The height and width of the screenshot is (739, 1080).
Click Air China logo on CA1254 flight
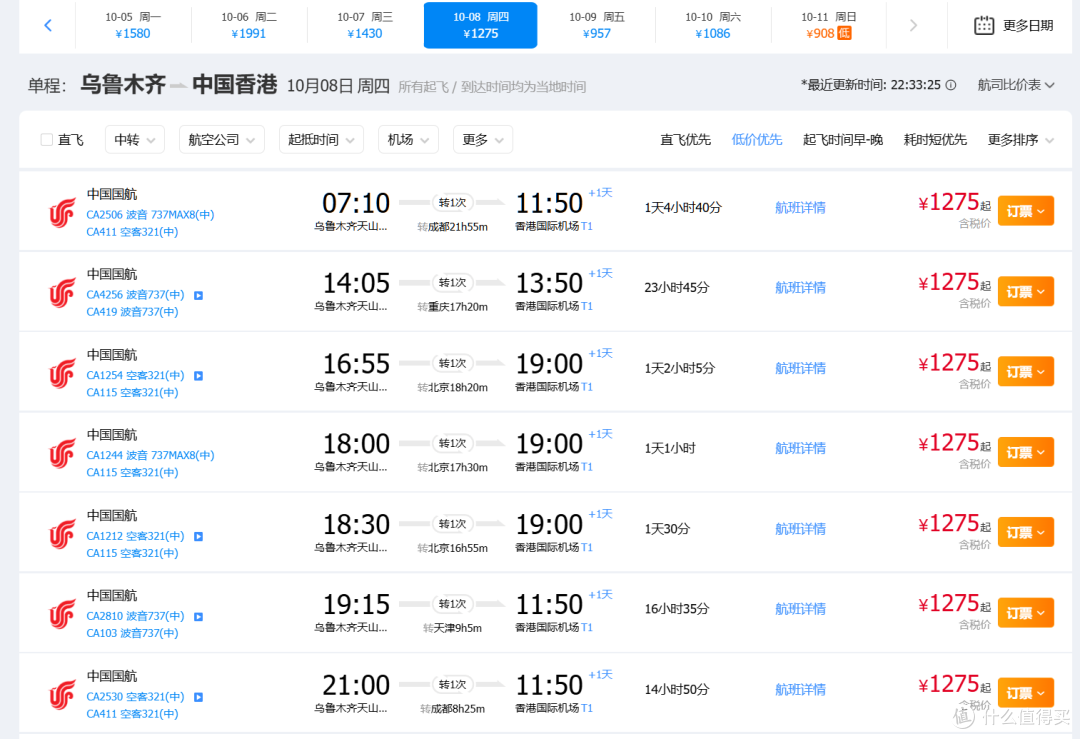point(62,373)
